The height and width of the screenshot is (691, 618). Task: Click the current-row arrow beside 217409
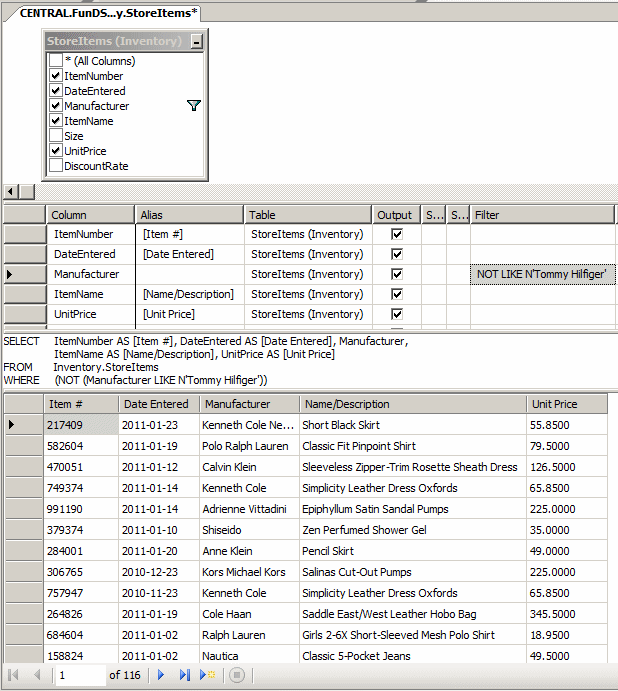(x=11, y=424)
